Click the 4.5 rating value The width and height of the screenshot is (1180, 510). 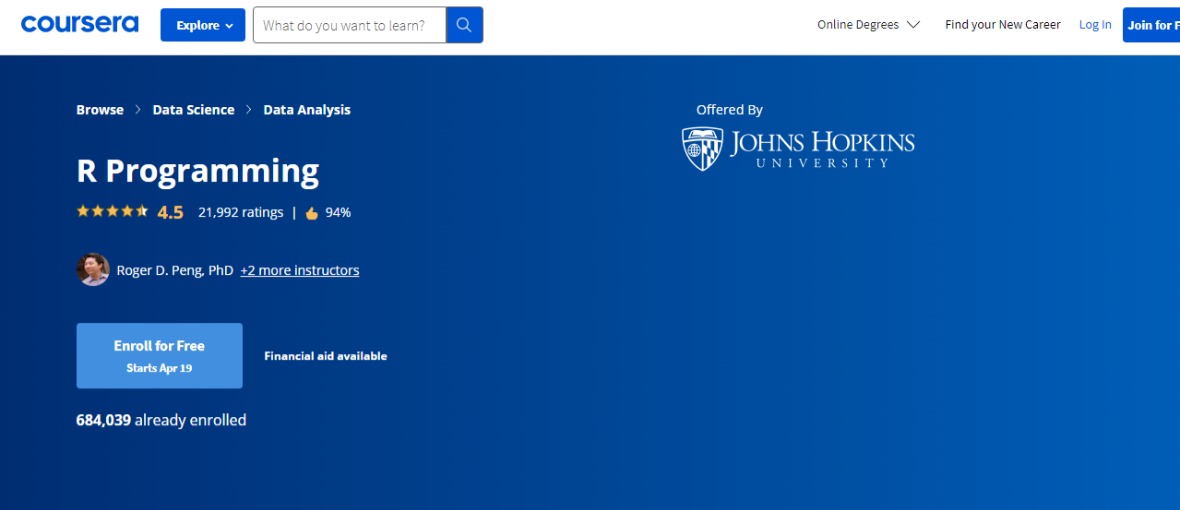click(170, 212)
